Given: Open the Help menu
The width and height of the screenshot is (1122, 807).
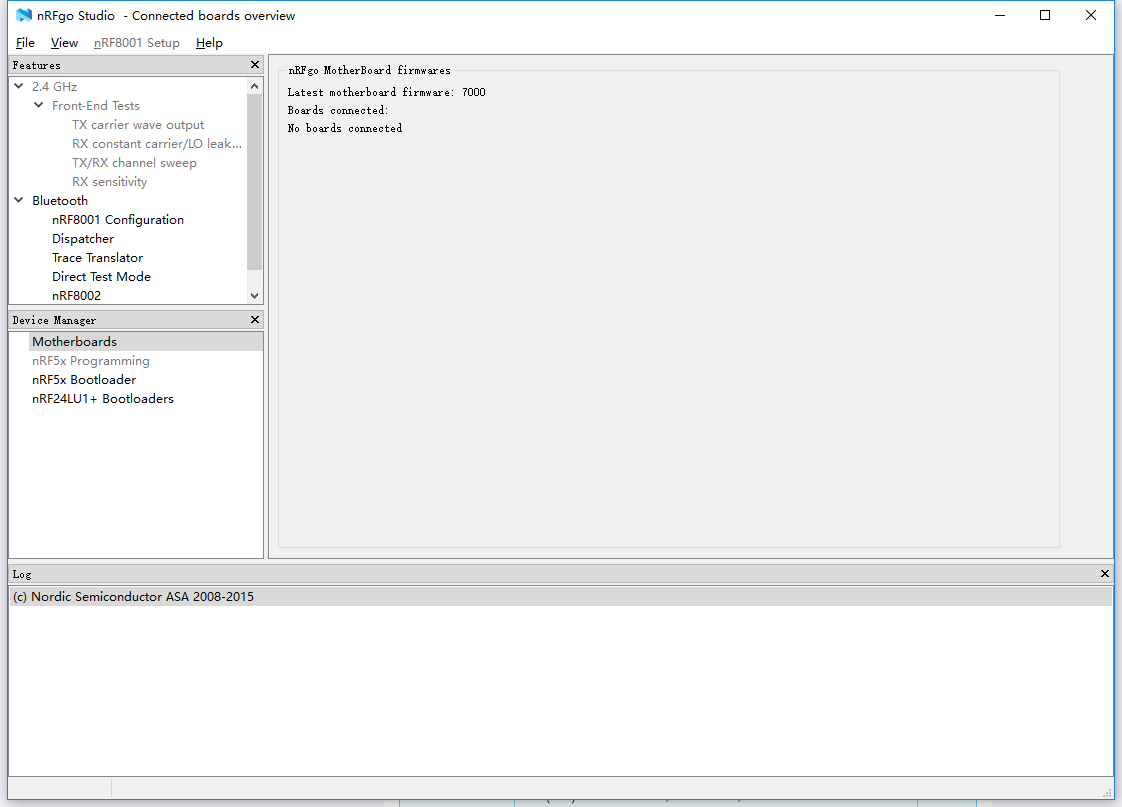Looking at the screenshot, I should (x=209, y=43).
